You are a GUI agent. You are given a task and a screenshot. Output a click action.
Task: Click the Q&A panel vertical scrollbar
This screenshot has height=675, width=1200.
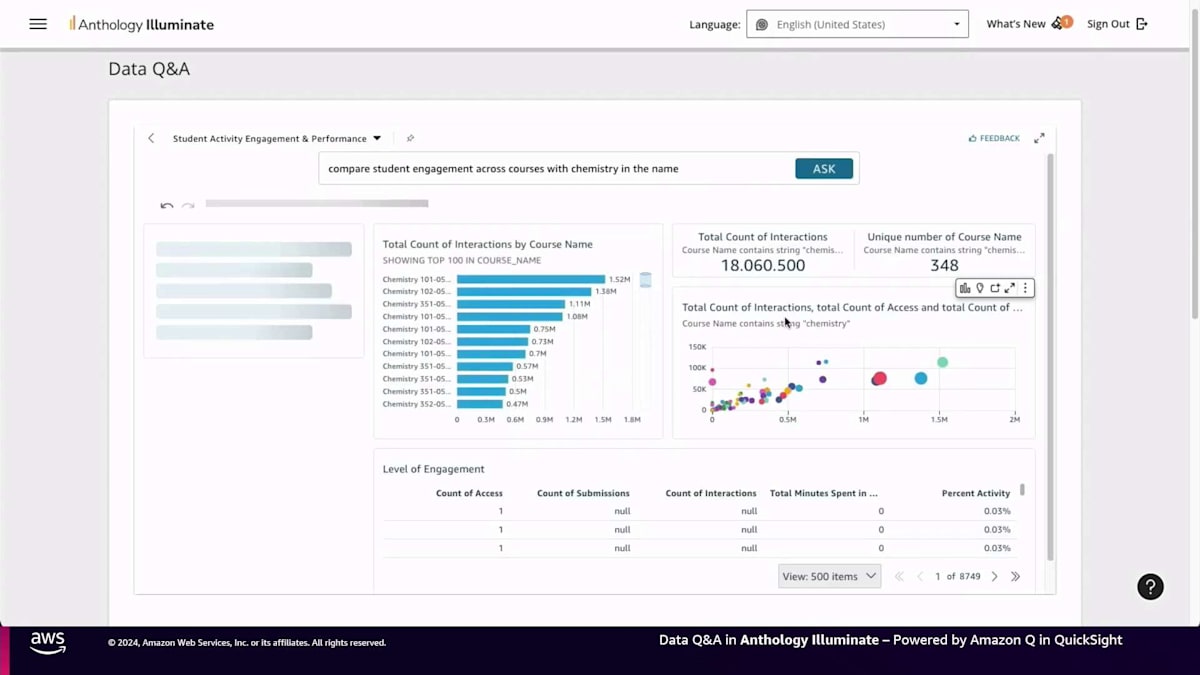click(1049, 355)
